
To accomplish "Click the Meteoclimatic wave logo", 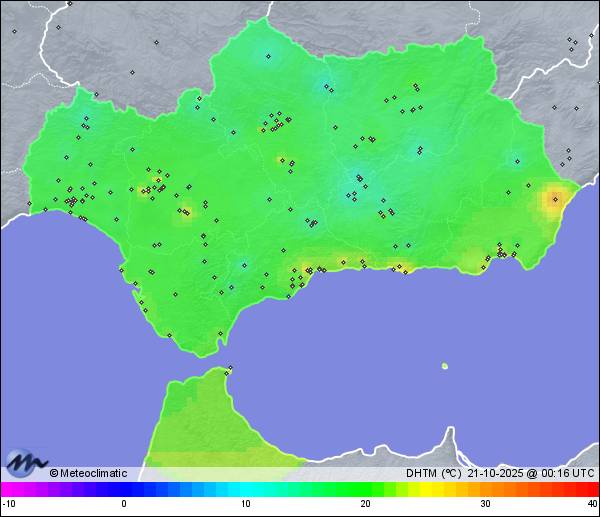I will 26,463.
